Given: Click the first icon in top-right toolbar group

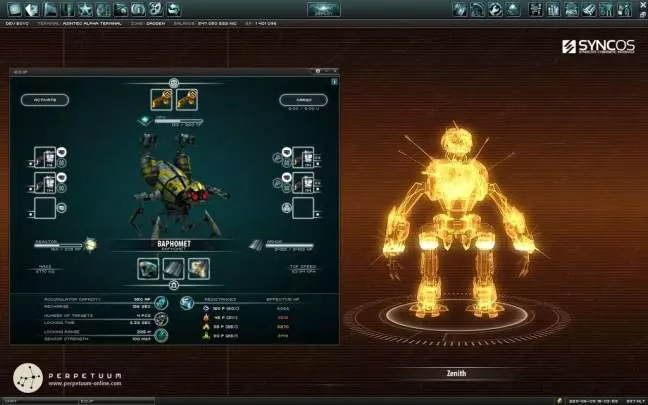Looking at the screenshot, I should [459, 9].
